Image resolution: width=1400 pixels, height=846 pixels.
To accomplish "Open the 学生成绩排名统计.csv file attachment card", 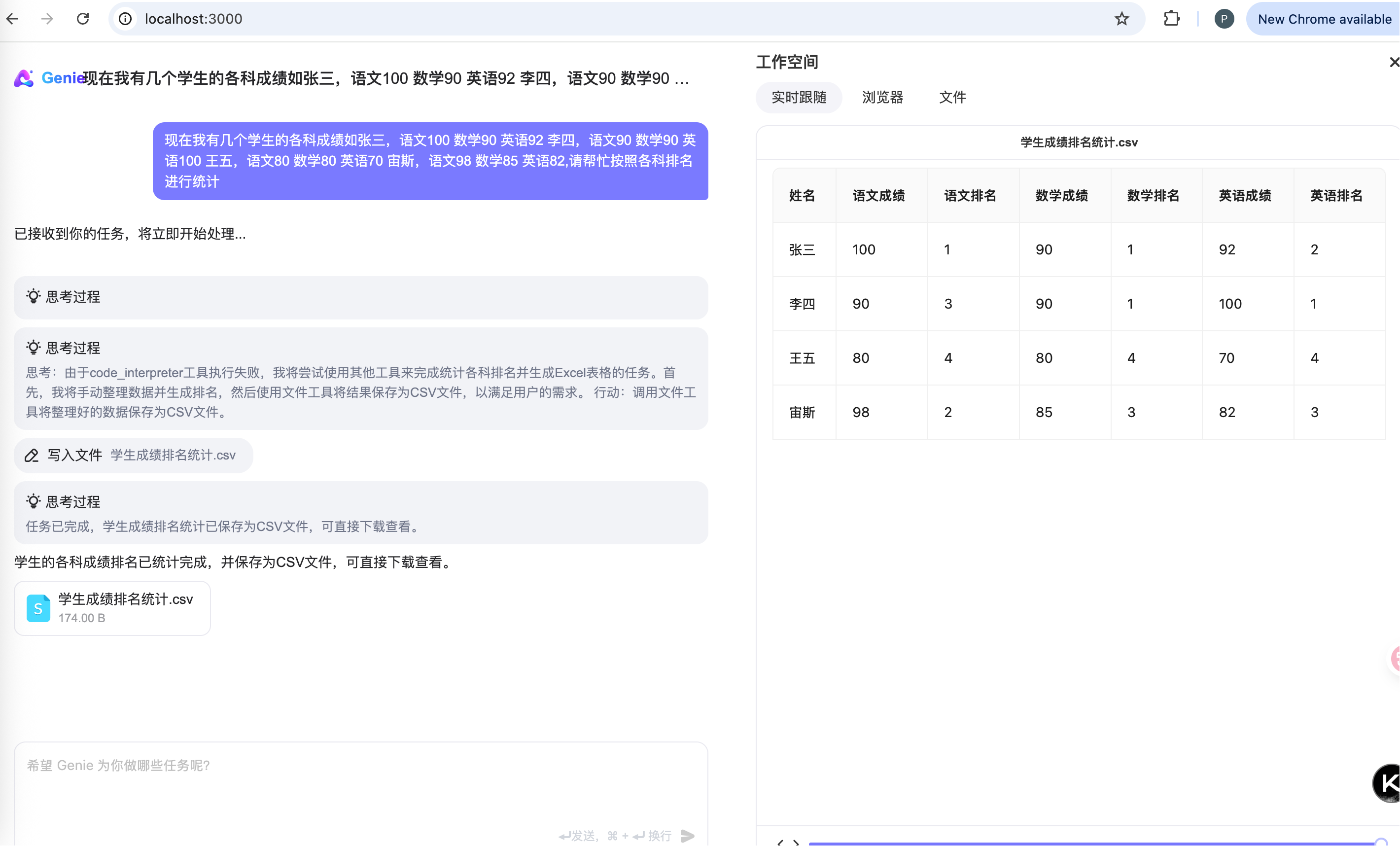I will (x=112, y=608).
